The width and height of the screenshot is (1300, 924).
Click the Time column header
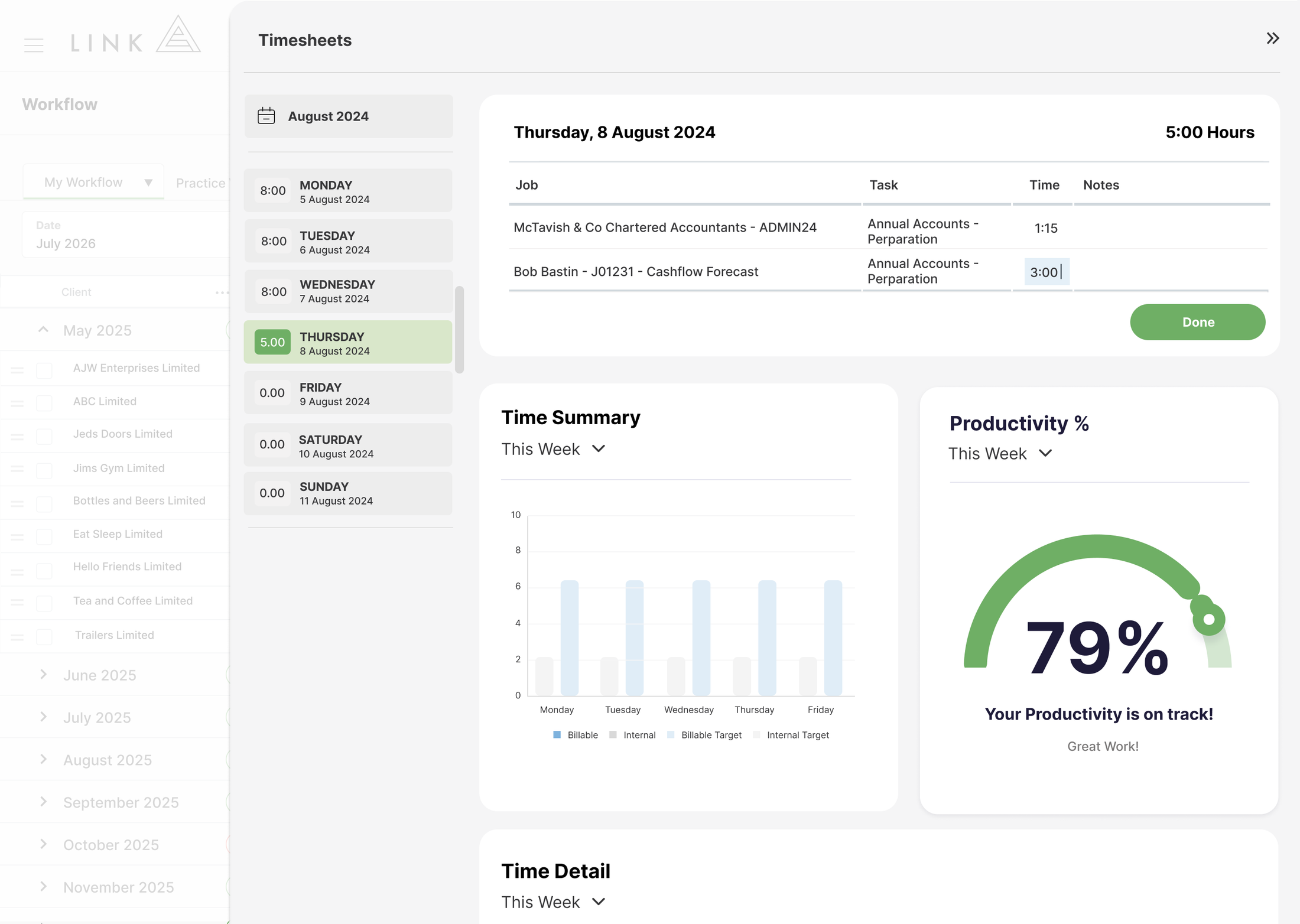click(x=1044, y=185)
